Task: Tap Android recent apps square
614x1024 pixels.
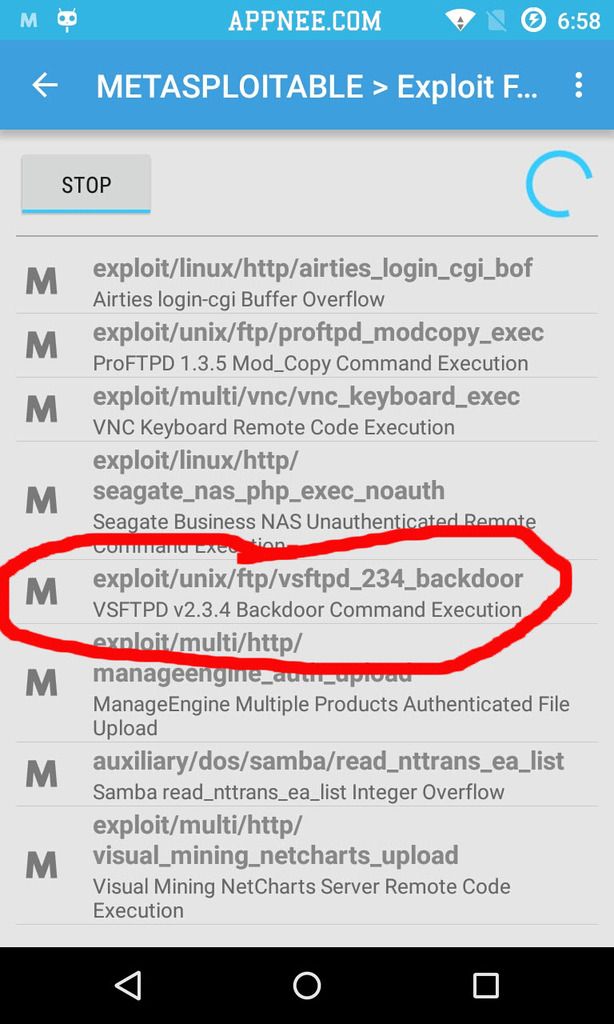Action: click(x=485, y=985)
